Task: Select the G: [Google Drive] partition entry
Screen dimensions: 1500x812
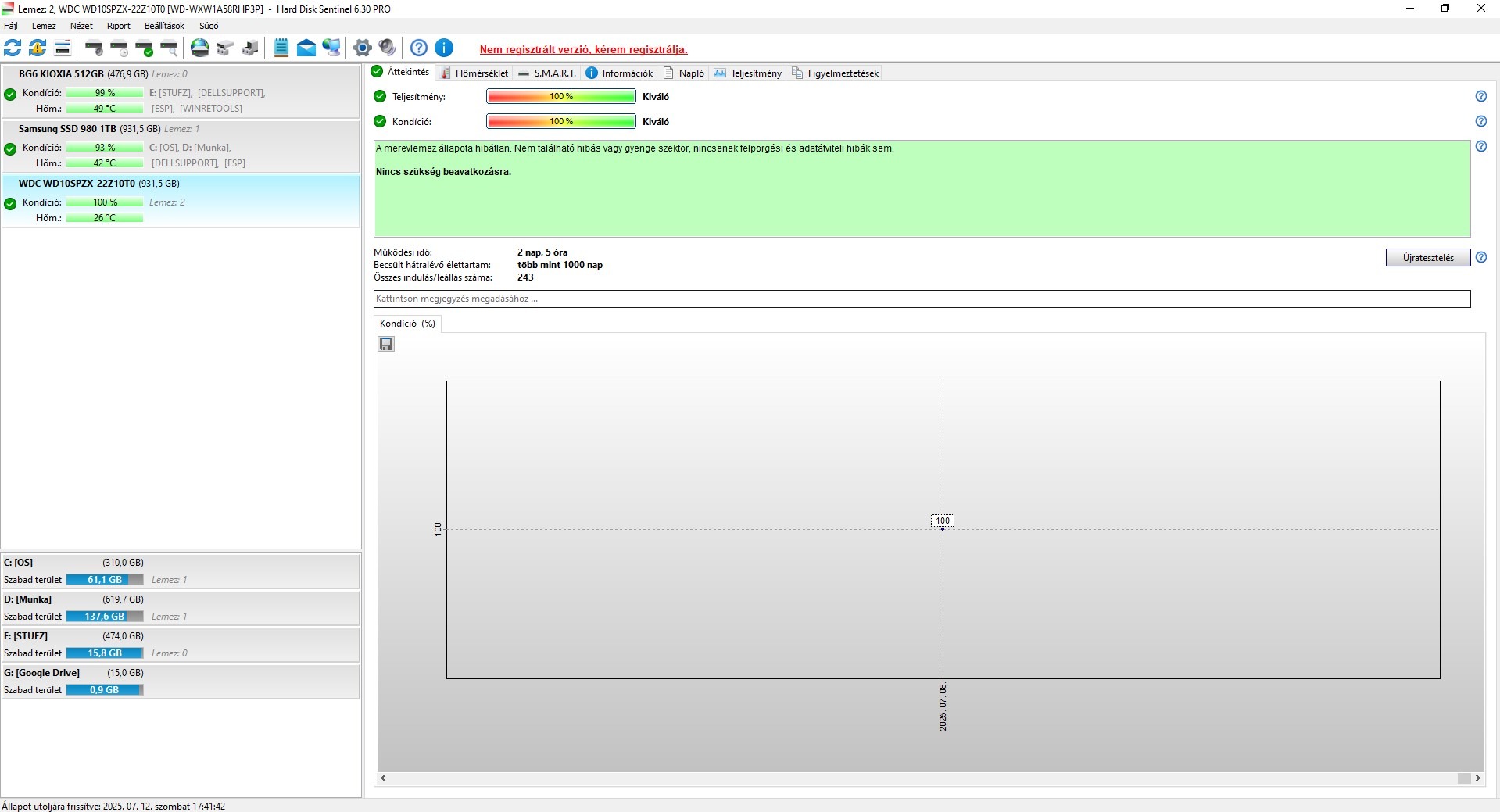Action: click(x=181, y=681)
